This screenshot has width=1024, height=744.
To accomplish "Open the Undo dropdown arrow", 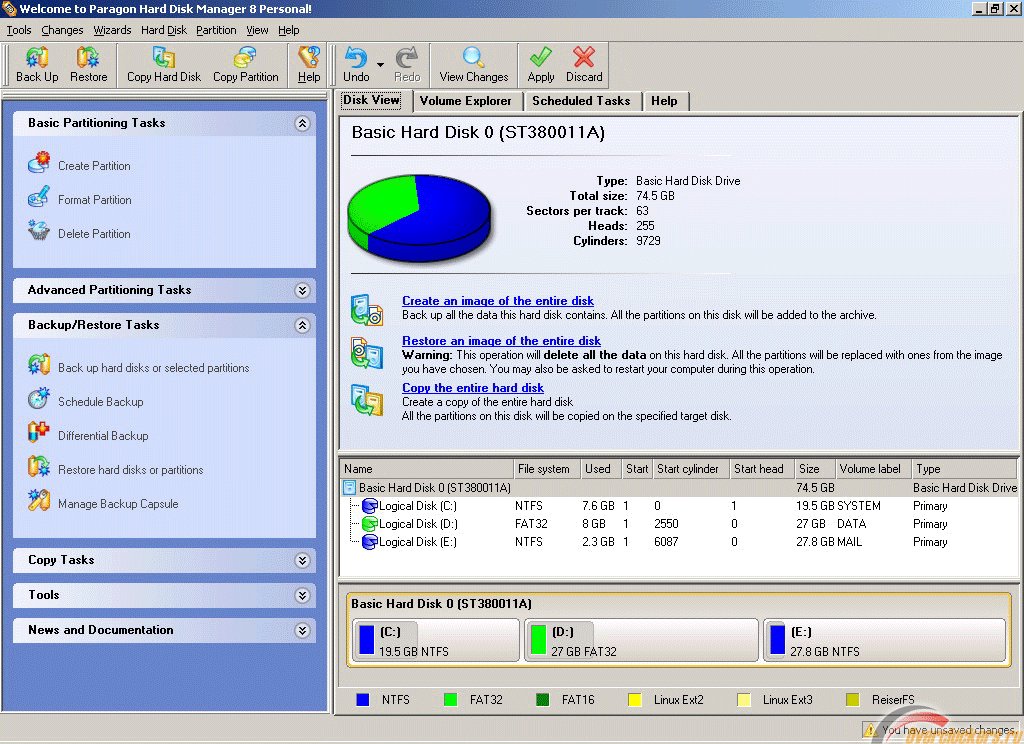I will click(x=381, y=66).
